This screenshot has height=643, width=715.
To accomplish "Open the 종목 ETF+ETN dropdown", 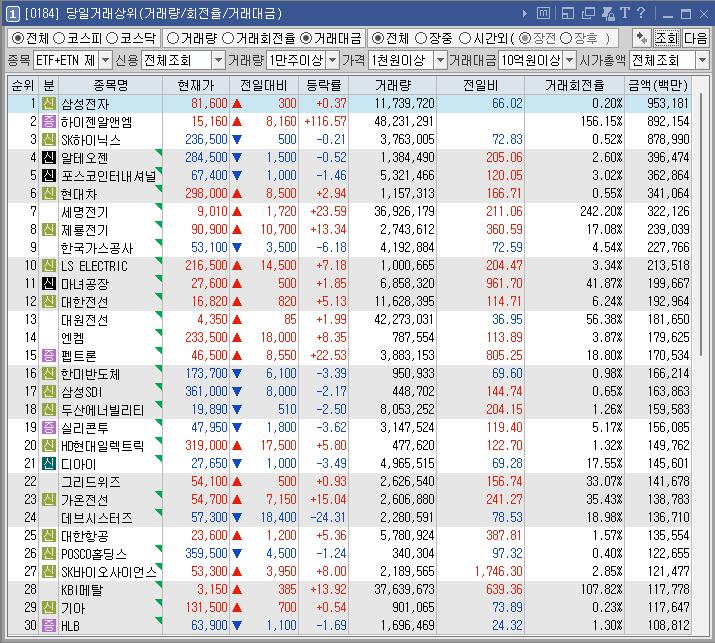I will point(105,60).
